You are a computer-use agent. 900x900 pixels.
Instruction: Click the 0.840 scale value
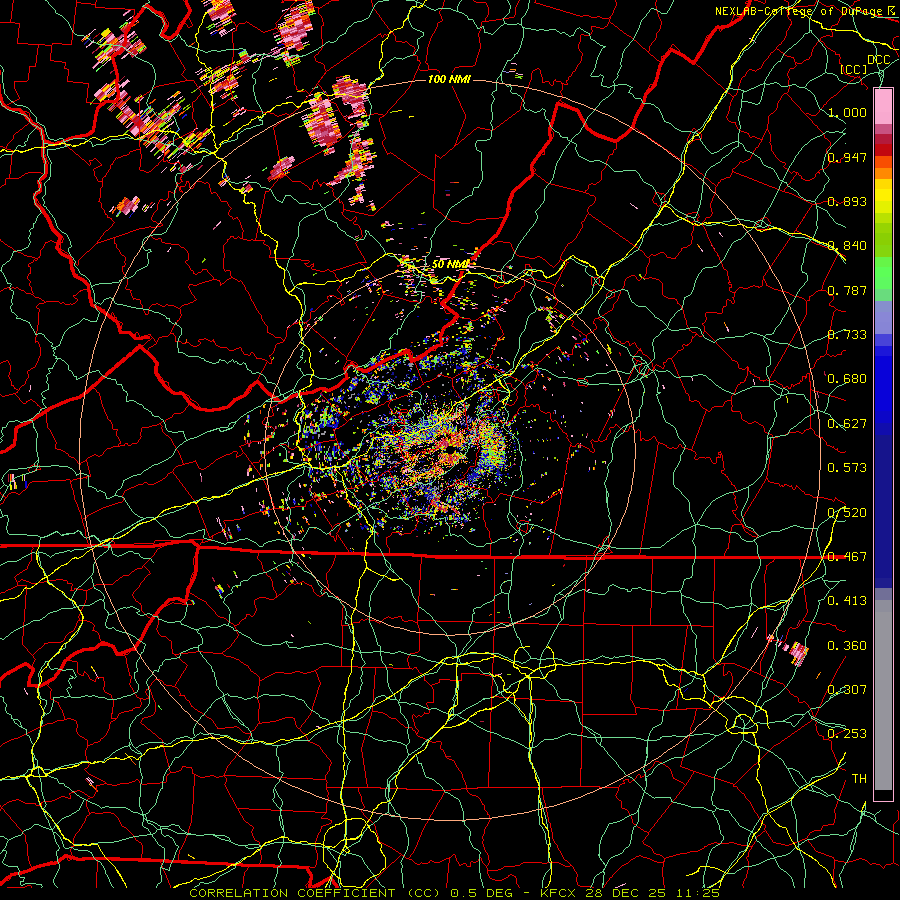[847, 246]
